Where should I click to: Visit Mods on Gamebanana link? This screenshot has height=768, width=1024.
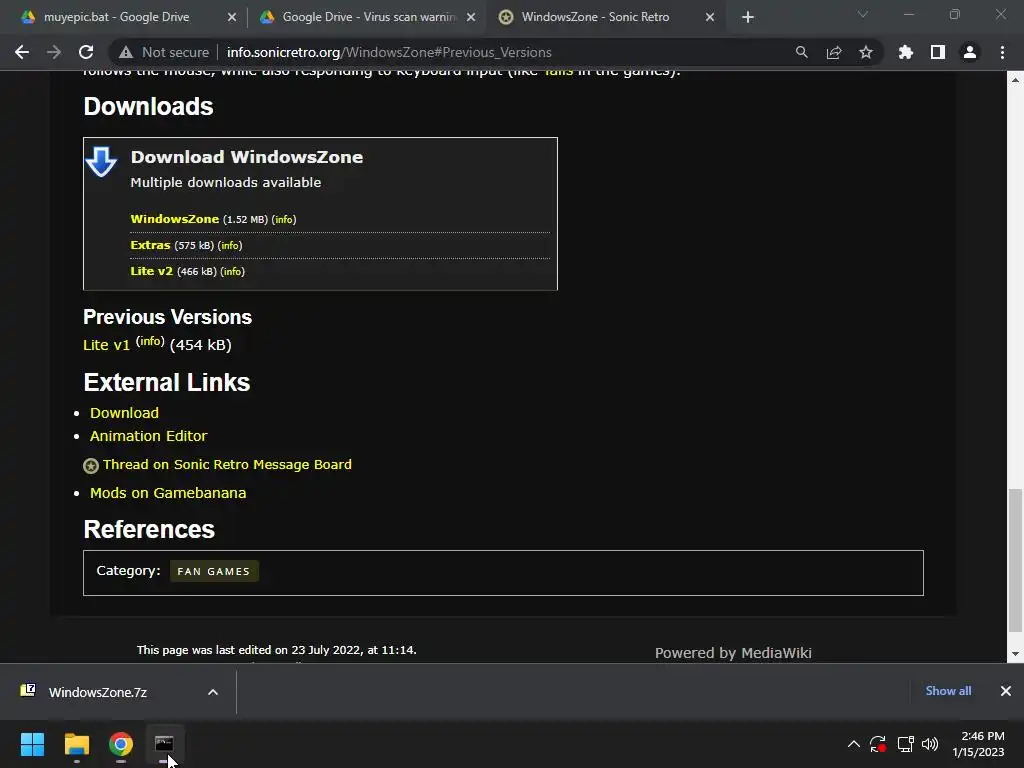(168, 493)
